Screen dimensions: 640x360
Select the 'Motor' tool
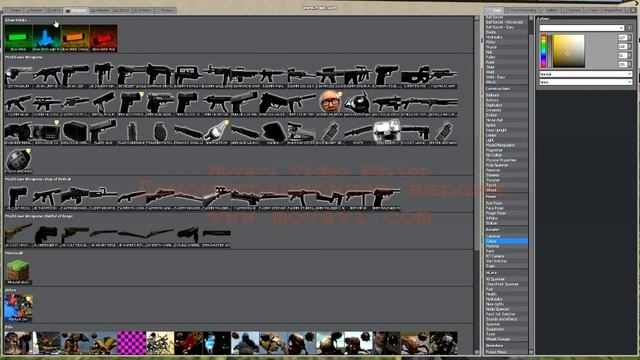[x=506, y=42]
